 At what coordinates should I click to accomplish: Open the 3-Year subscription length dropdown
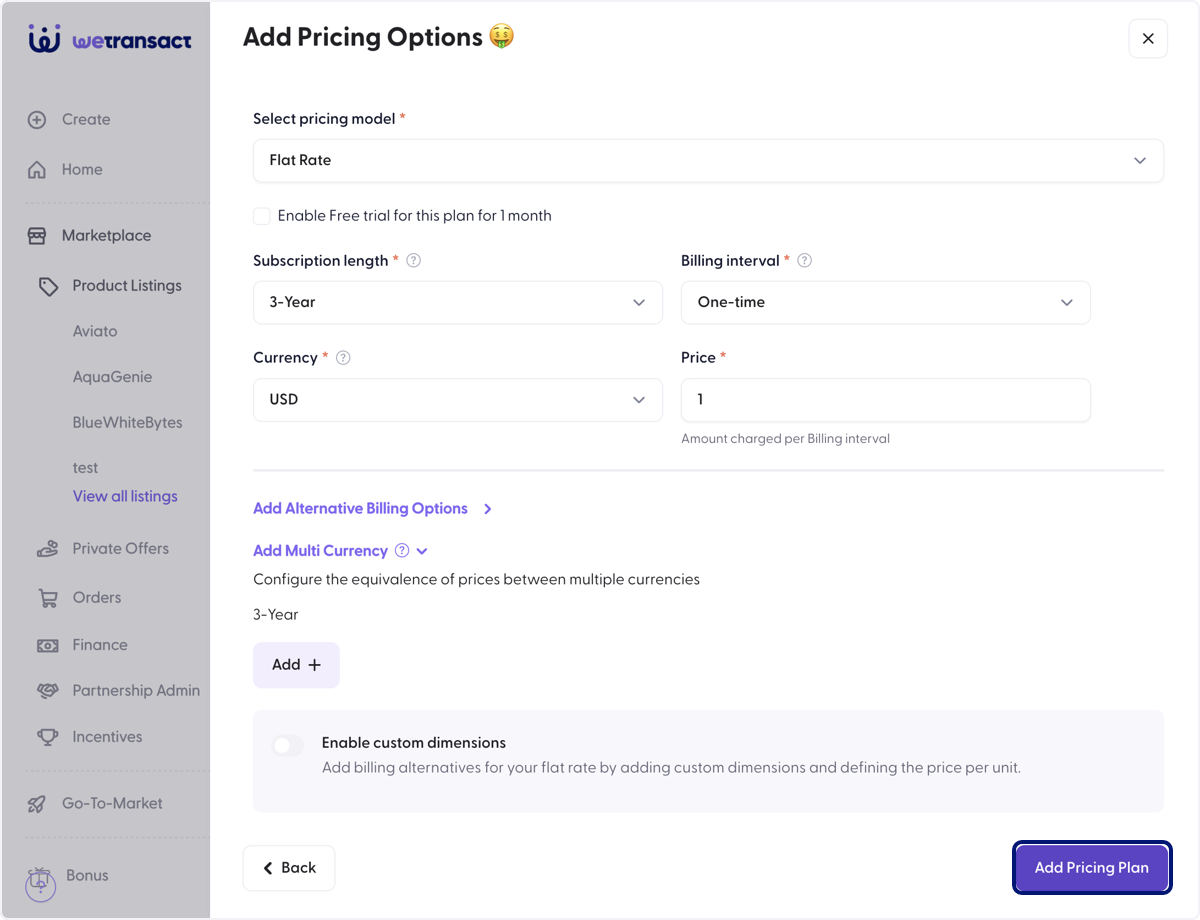[458, 303]
